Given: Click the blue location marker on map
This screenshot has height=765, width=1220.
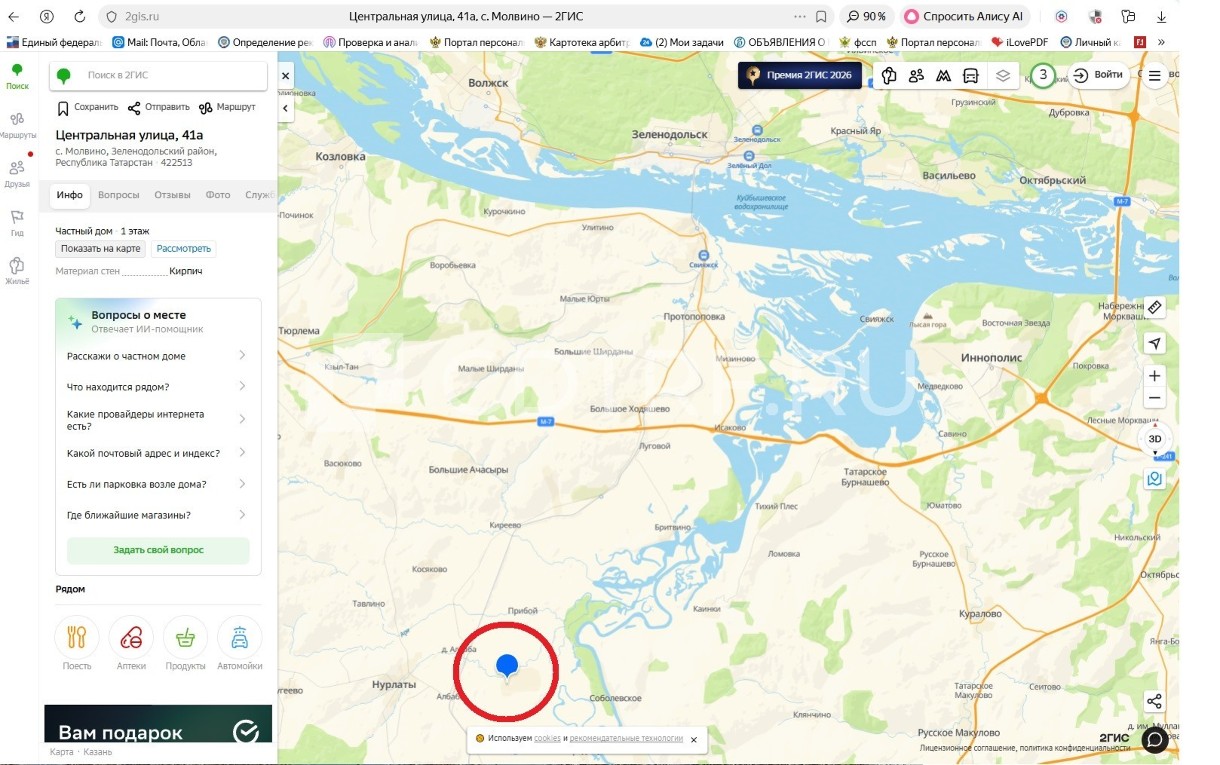Looking at the screenshot, I should click(x=507, y=666).
